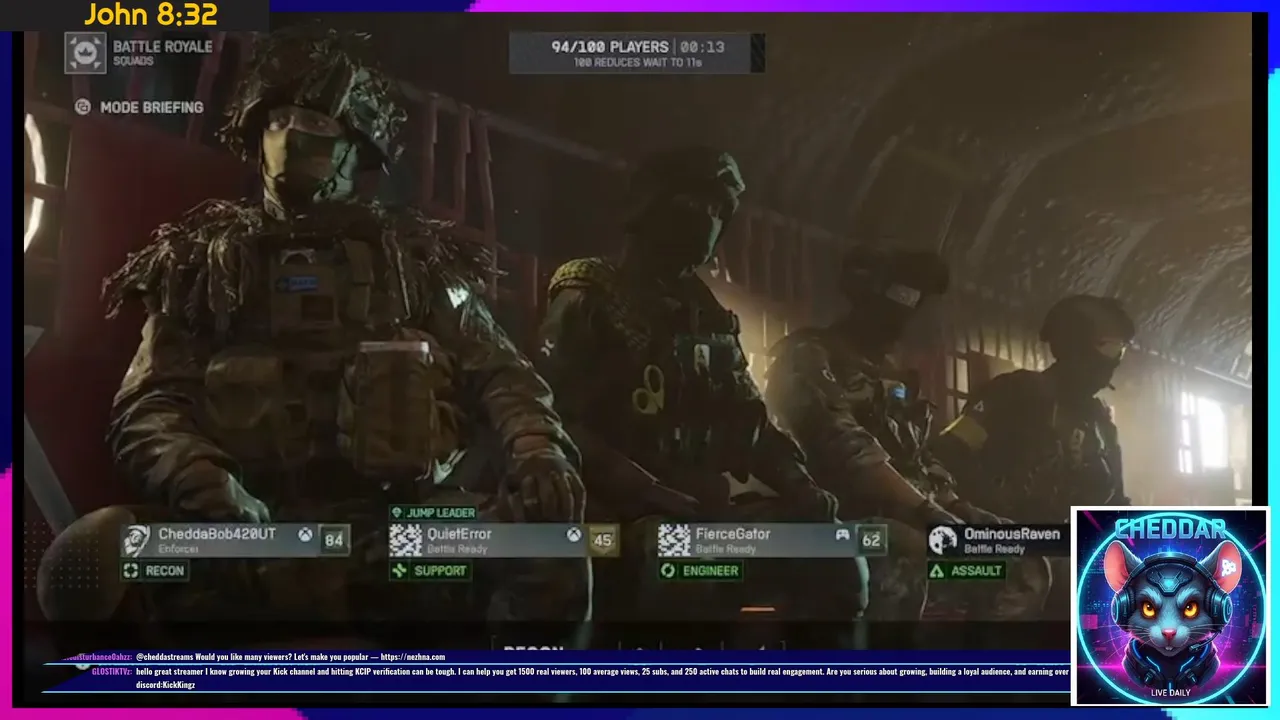Click Battle Ready status under FierceGator
This screenshot has height=720, width=1280.
pyautogui.click(x=725, y=549)
